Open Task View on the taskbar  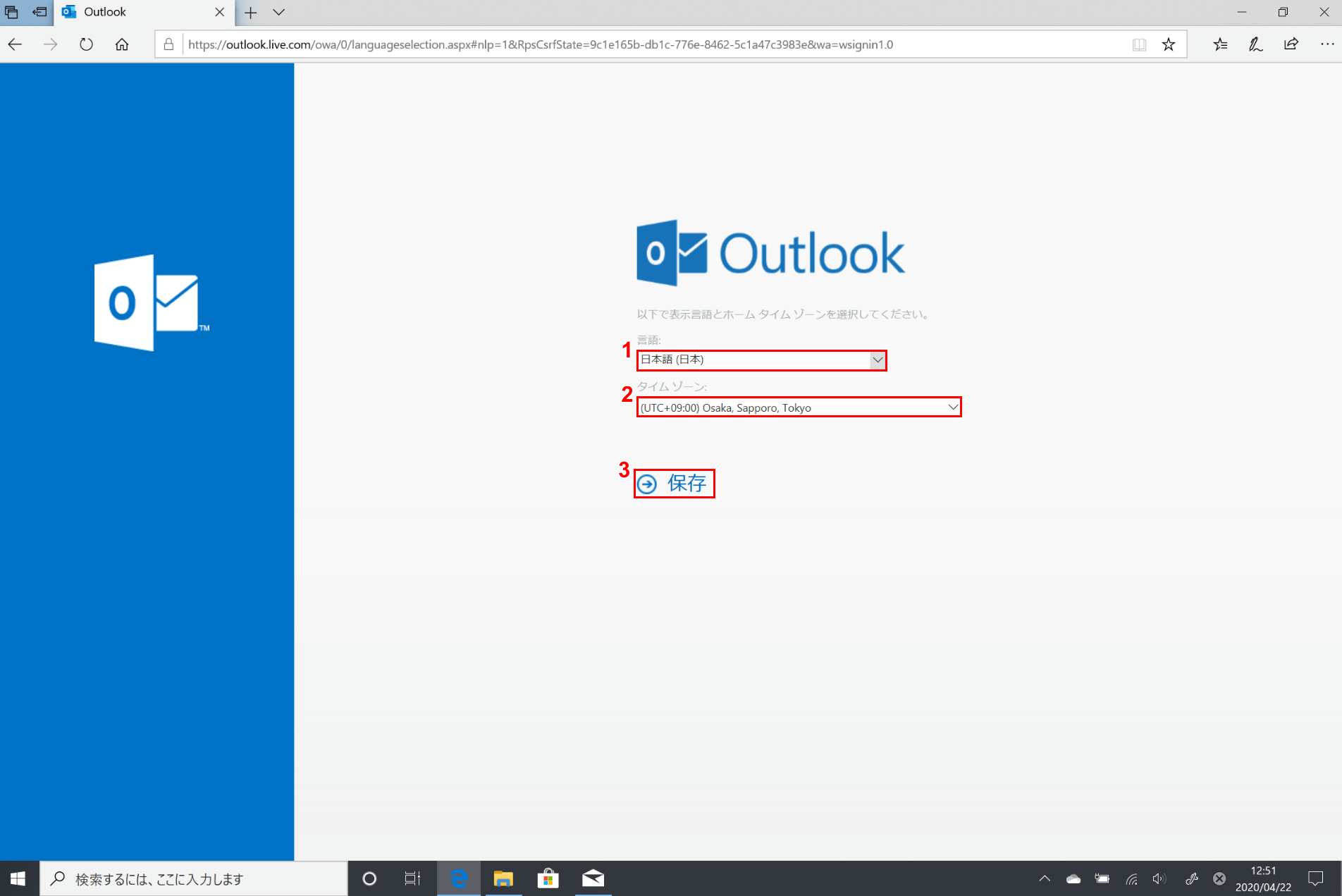point(412,878)
